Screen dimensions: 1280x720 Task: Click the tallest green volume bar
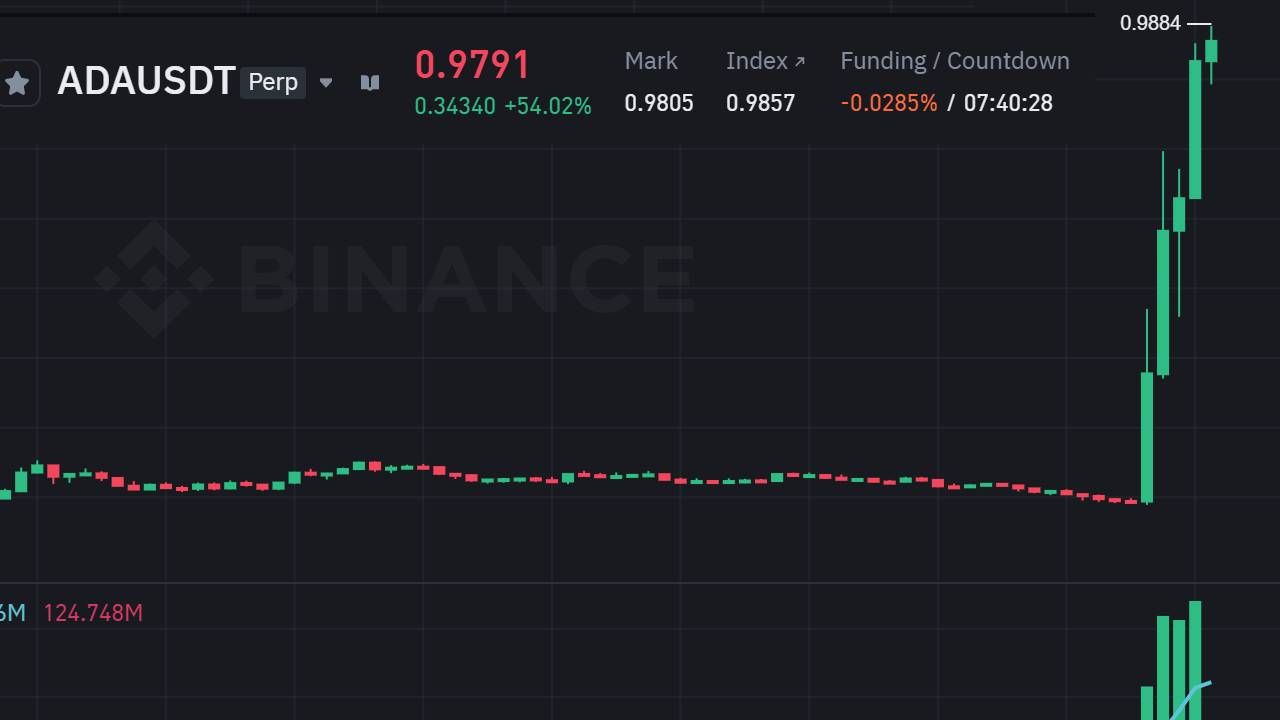[1195, 660]
